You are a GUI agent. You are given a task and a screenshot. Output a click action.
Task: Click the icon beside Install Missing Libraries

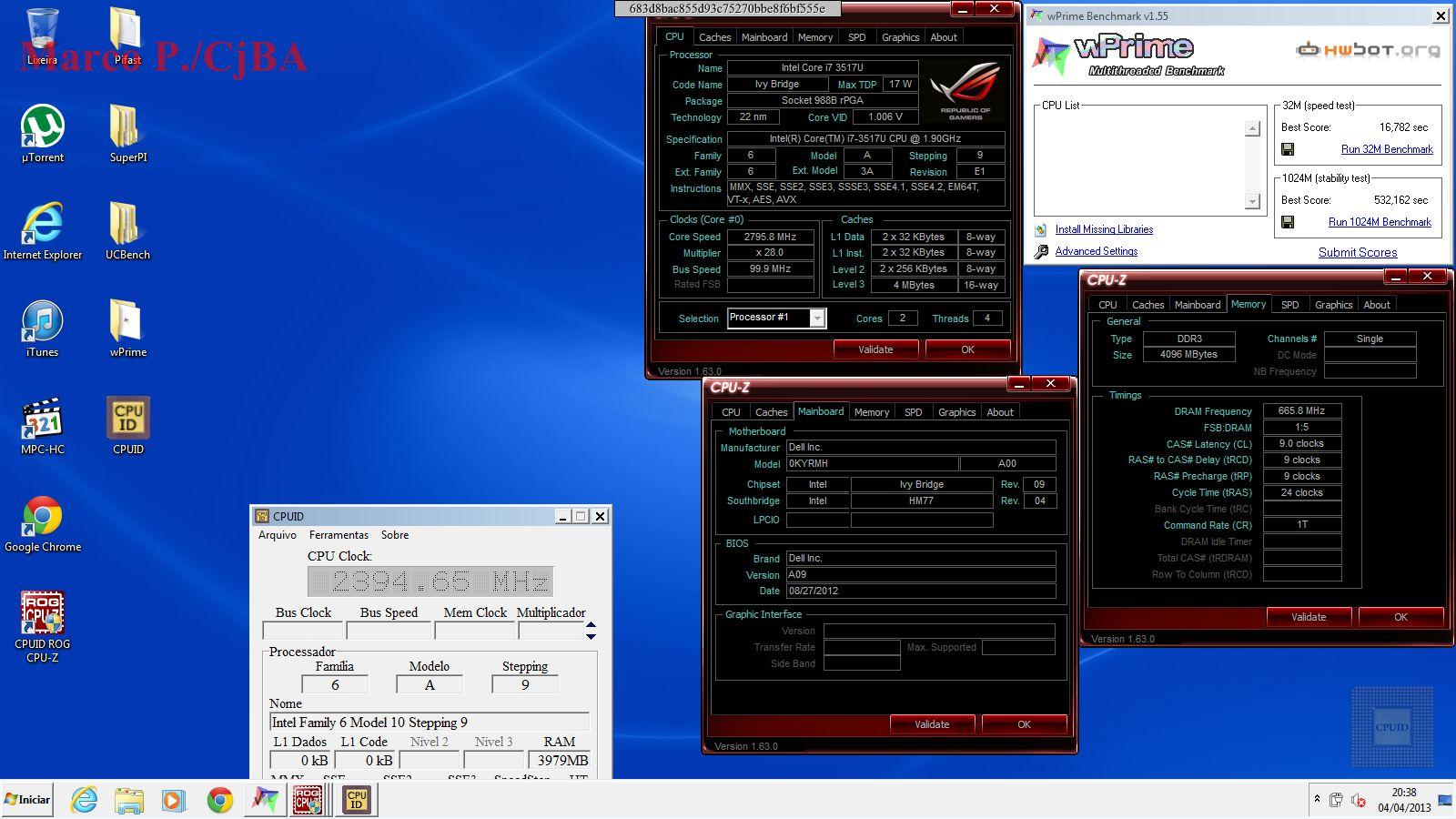pos(1041,229)
